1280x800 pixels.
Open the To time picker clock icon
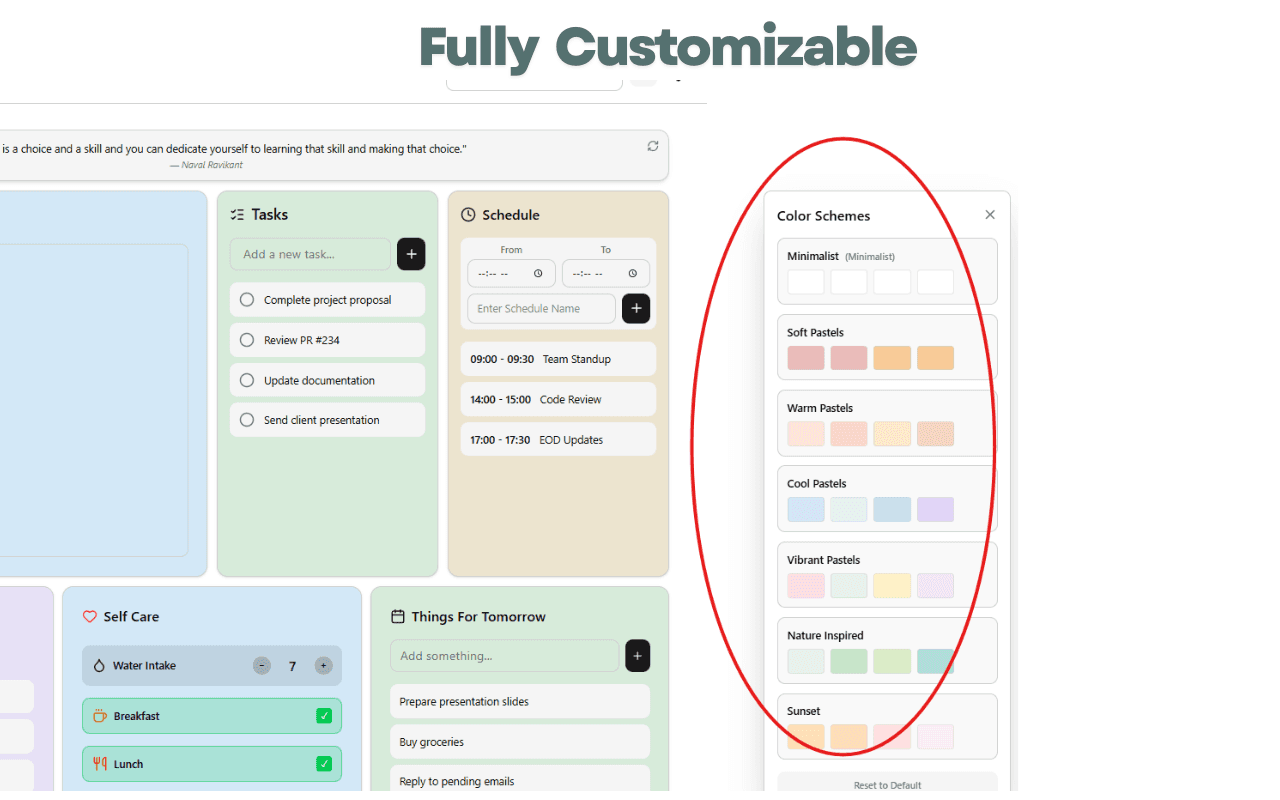pos(633,274)
